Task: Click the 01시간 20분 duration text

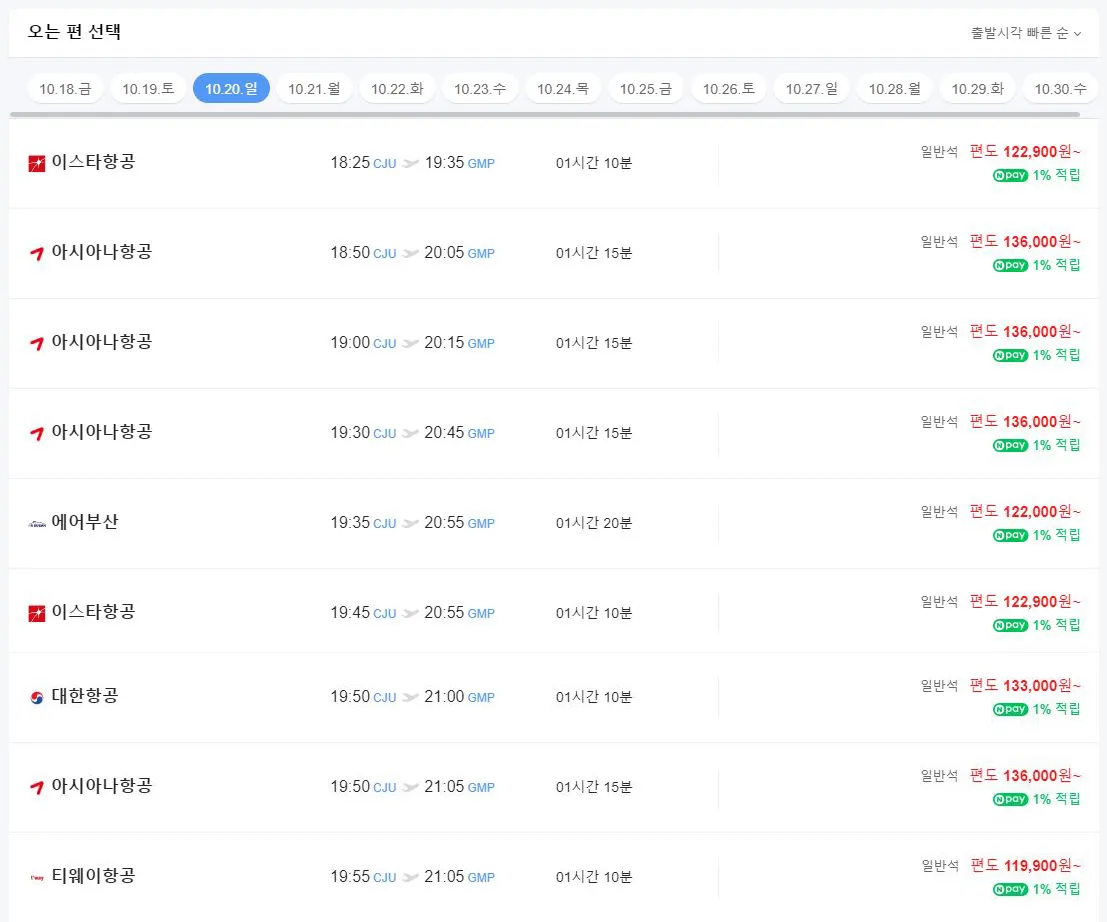Action: [x=594, y=522]
